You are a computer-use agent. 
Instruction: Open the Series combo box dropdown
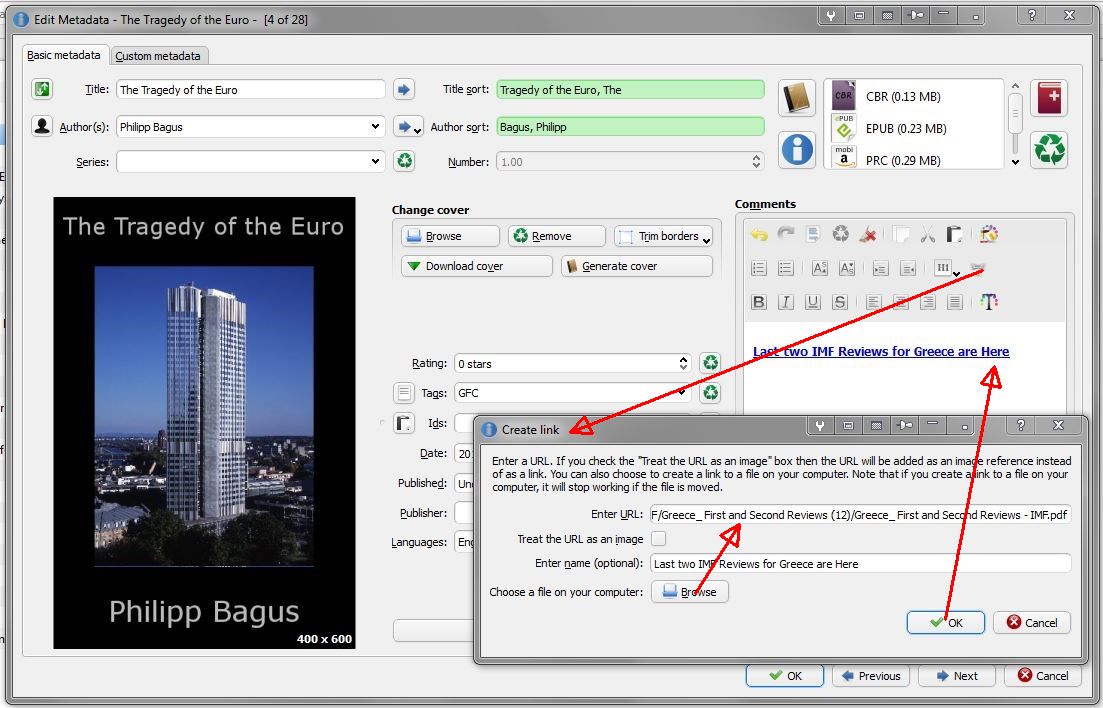[x=375, y=161]
